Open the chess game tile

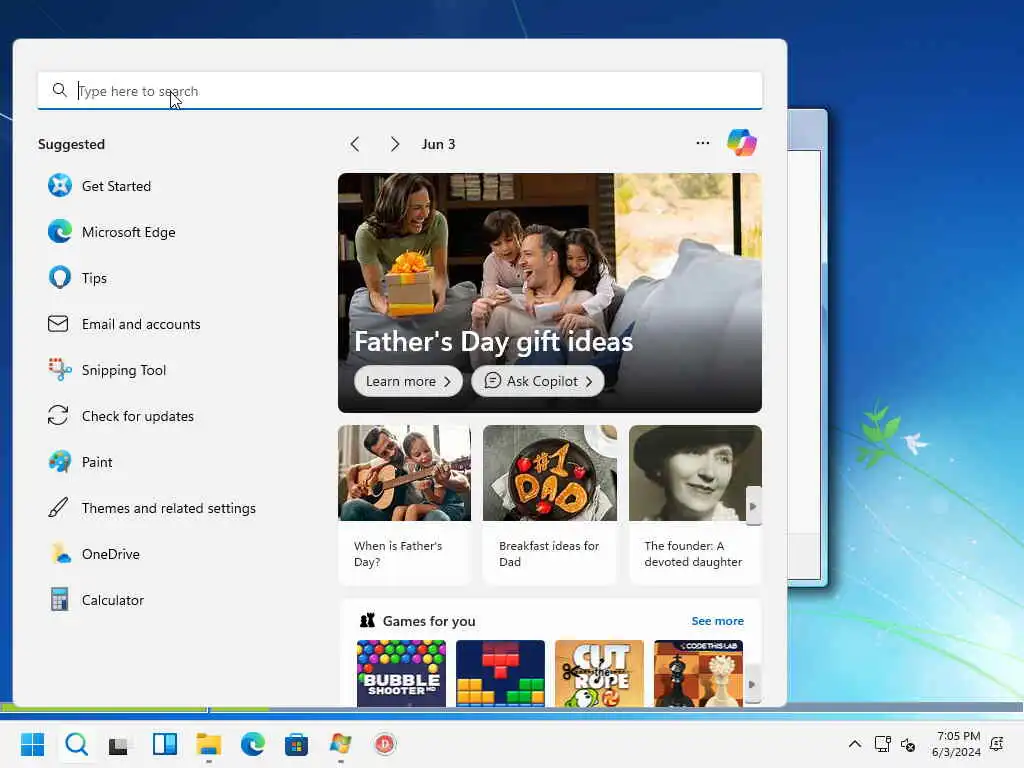pos(698,673)
